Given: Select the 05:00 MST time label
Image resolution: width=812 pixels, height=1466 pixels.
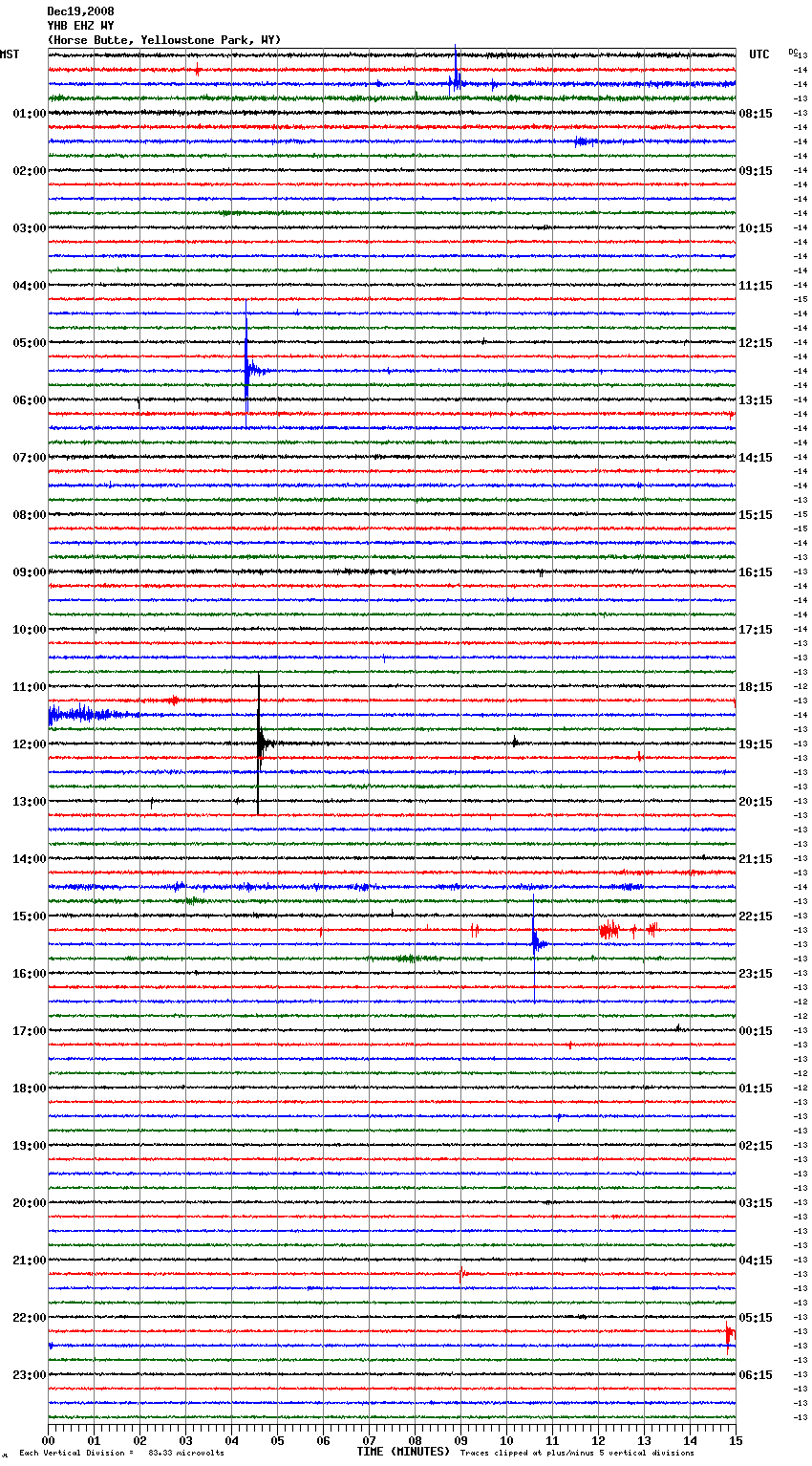Looking at the screenshot, I should pyautogui.click(x=30, y=343).
